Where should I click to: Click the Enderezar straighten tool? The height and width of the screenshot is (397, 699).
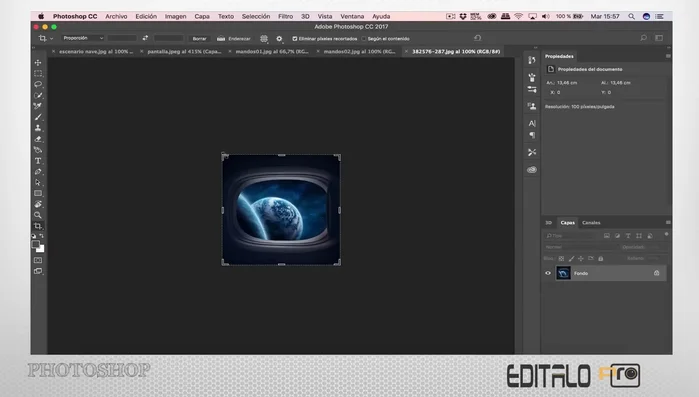(x=234, y=39)
